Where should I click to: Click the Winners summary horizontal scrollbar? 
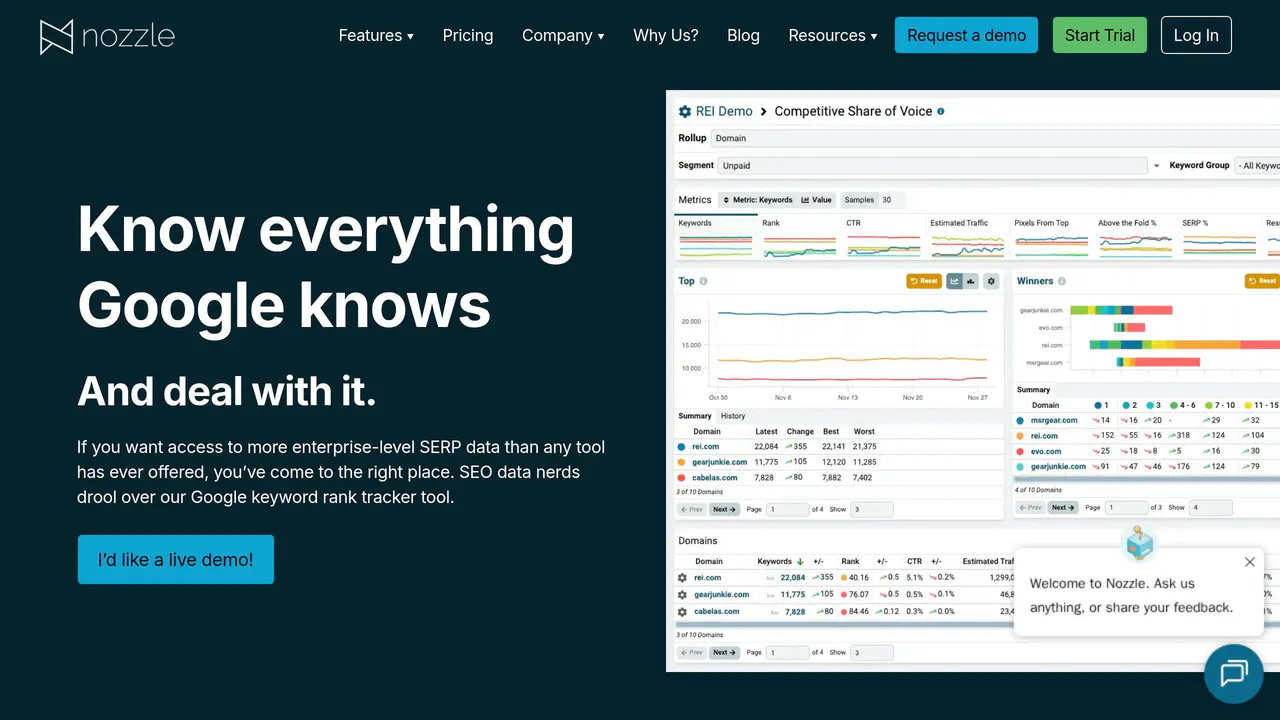[1146, 480]
